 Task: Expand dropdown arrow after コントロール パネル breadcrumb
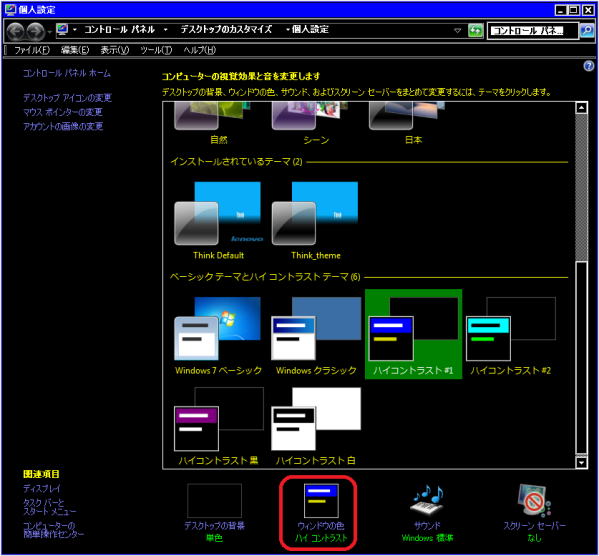(x=165, y=30)
